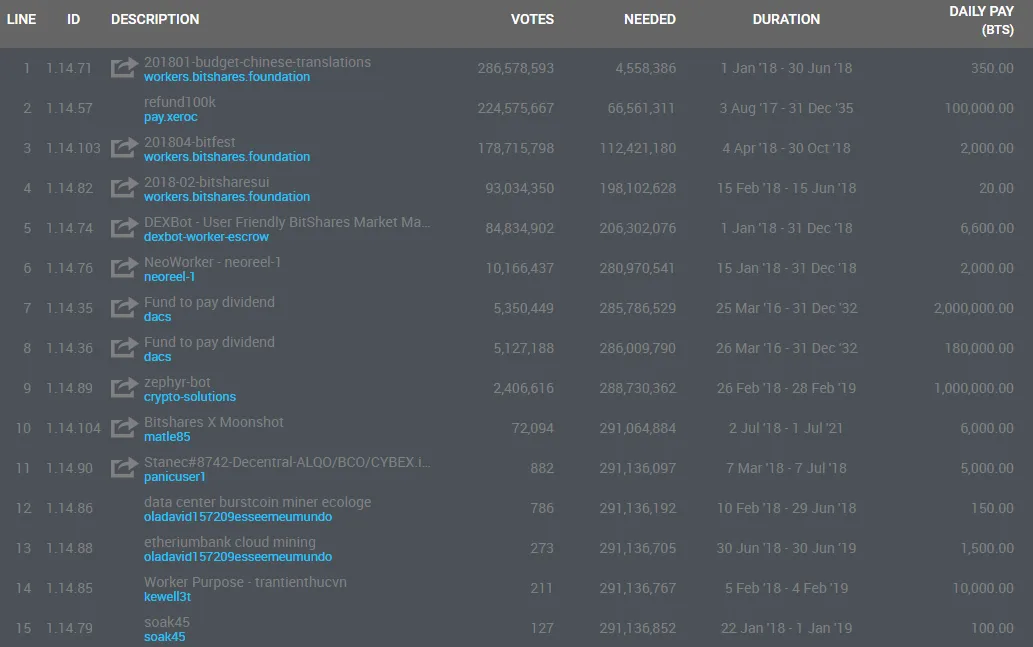Sort by ID column header
Viewport: 1033px width, 647px height.
[73, 19]
